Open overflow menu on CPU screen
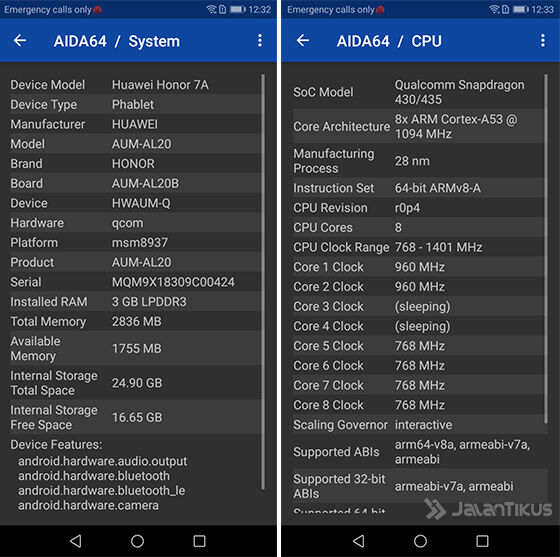The width and height of the screenshot is (560, 557). pyautogui.click(x=542, y=40)
